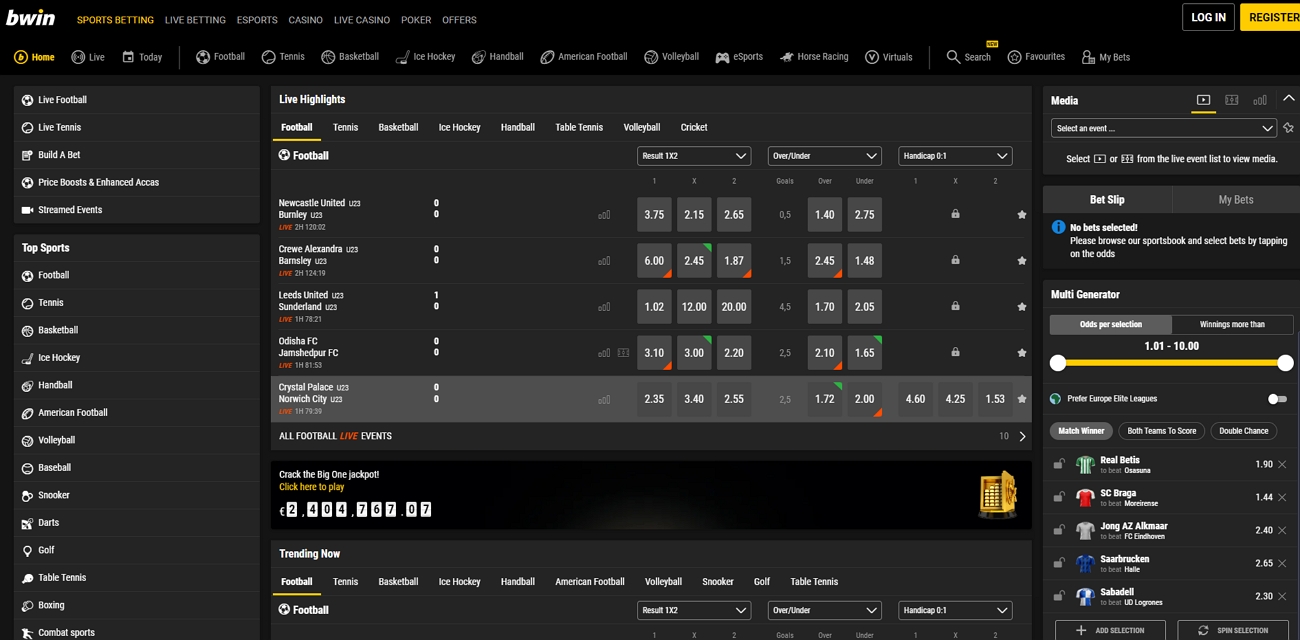1300x640 pixels.
Task: Open Today calendar icon in sports bar
Action: click(128, 57)
